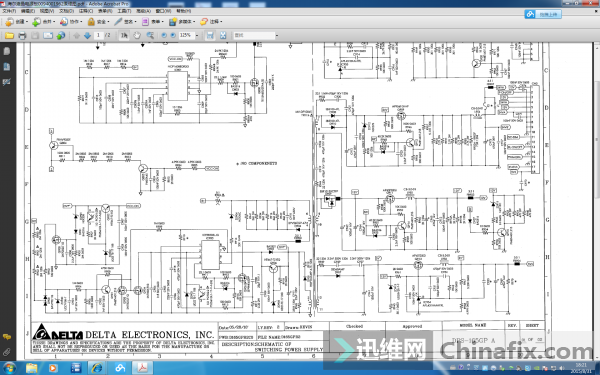Click the Open folder icon in toolbar

(9, 36)
